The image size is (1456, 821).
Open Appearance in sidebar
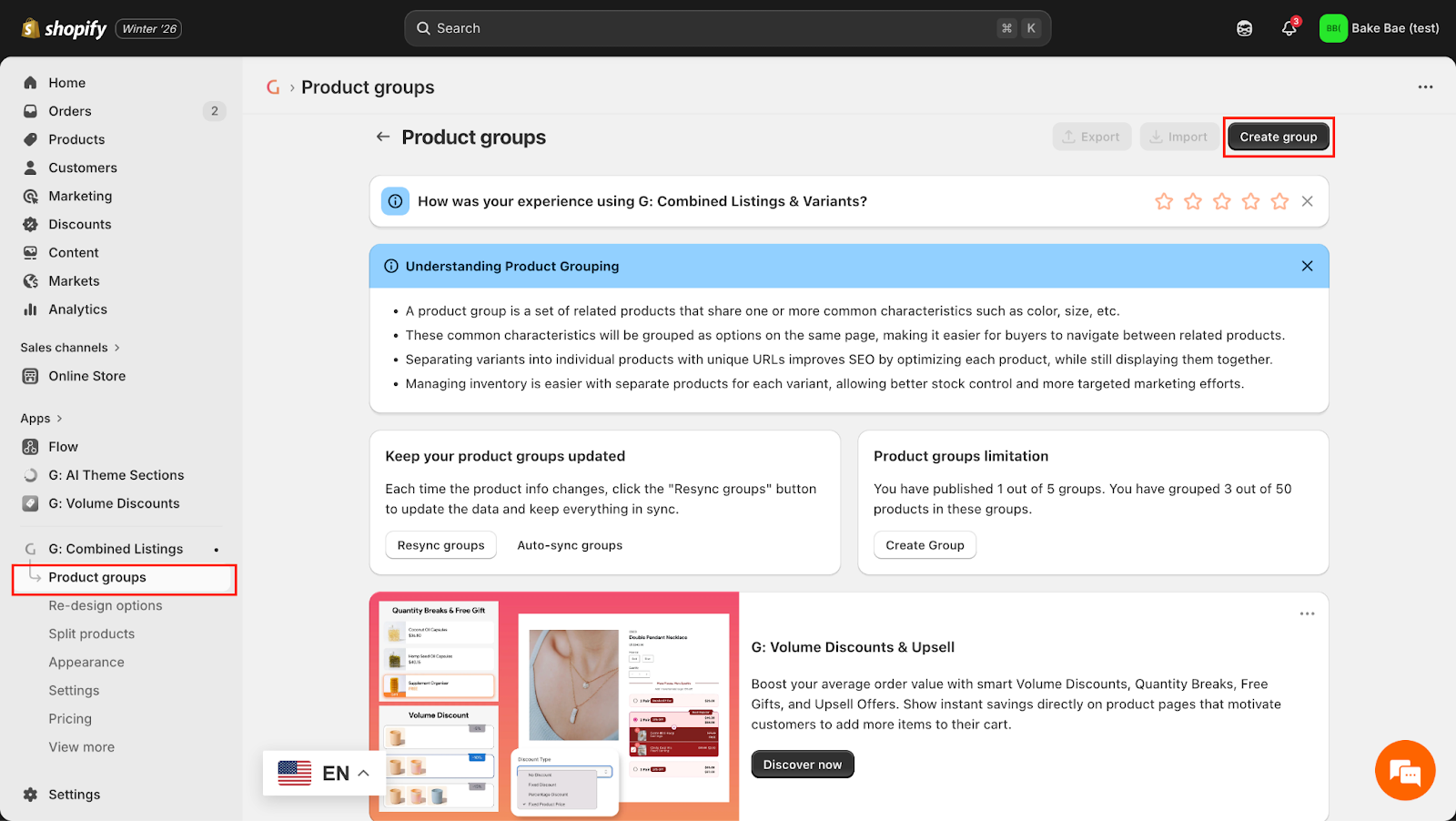tap(86, 663)
